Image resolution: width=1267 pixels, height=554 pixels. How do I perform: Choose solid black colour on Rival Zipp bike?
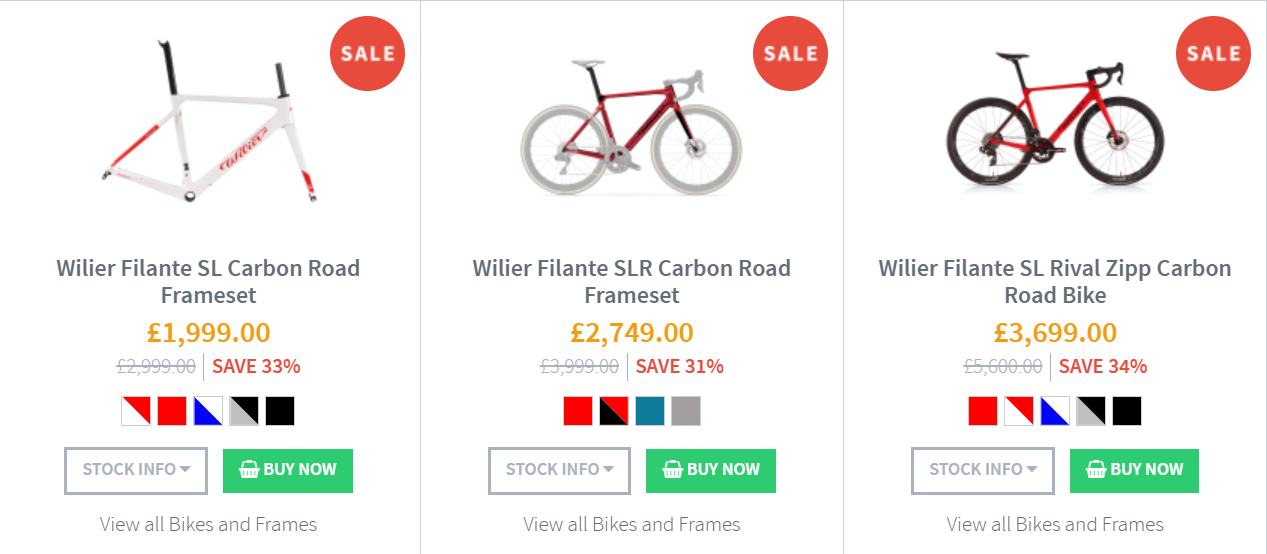point(1127,411)
